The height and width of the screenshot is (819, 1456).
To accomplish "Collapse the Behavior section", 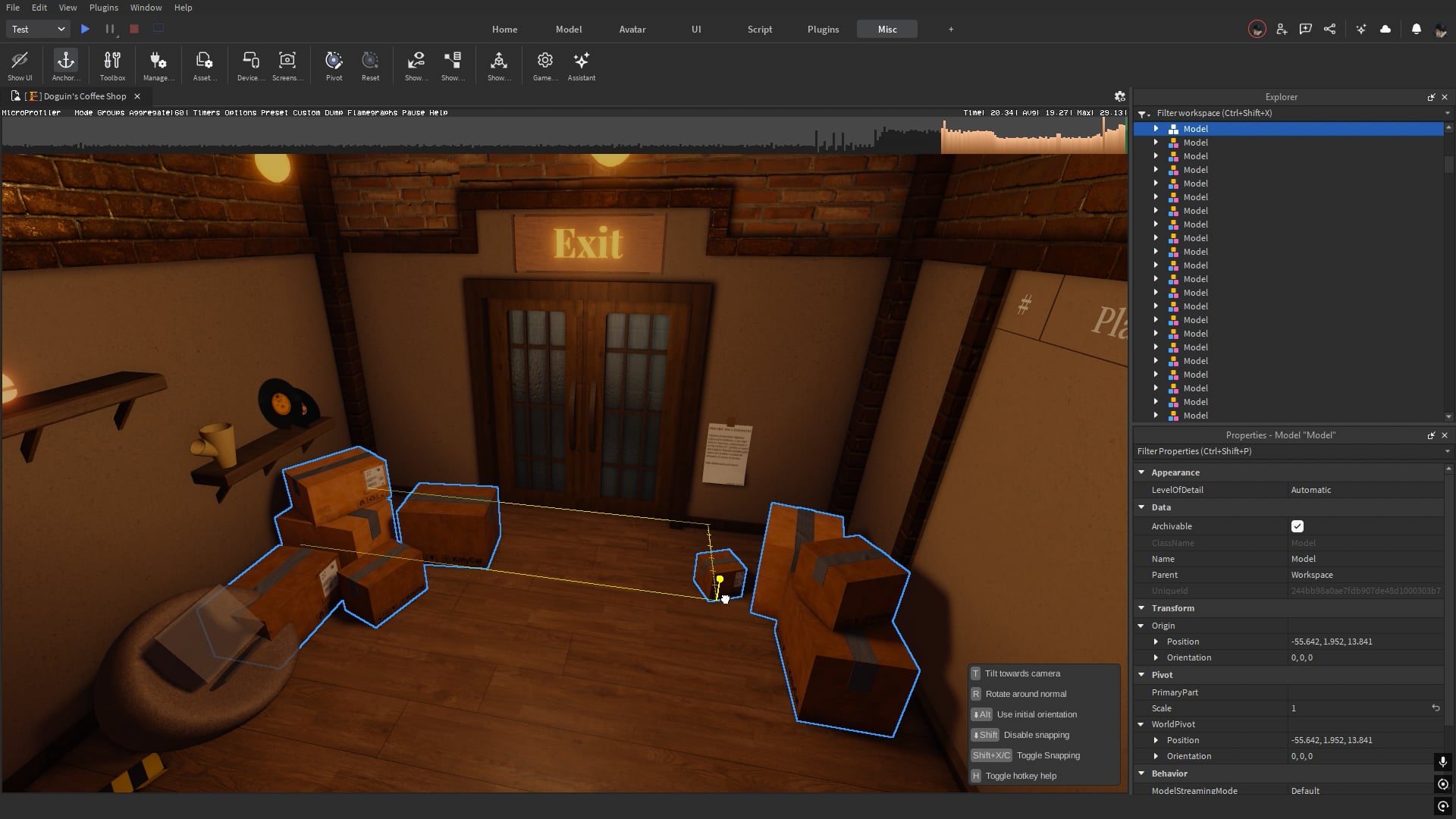I will [1141, 773].
